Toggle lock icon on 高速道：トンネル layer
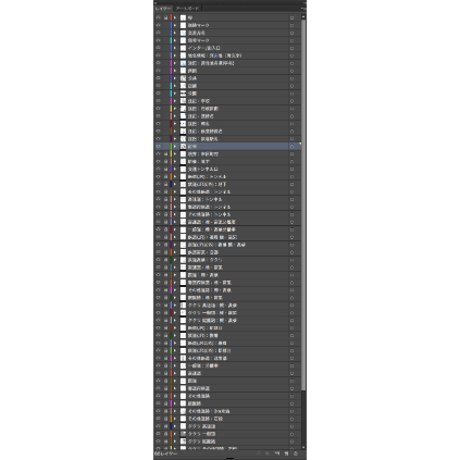This screenshot has height=460, width=460. (x=166, y=199)
